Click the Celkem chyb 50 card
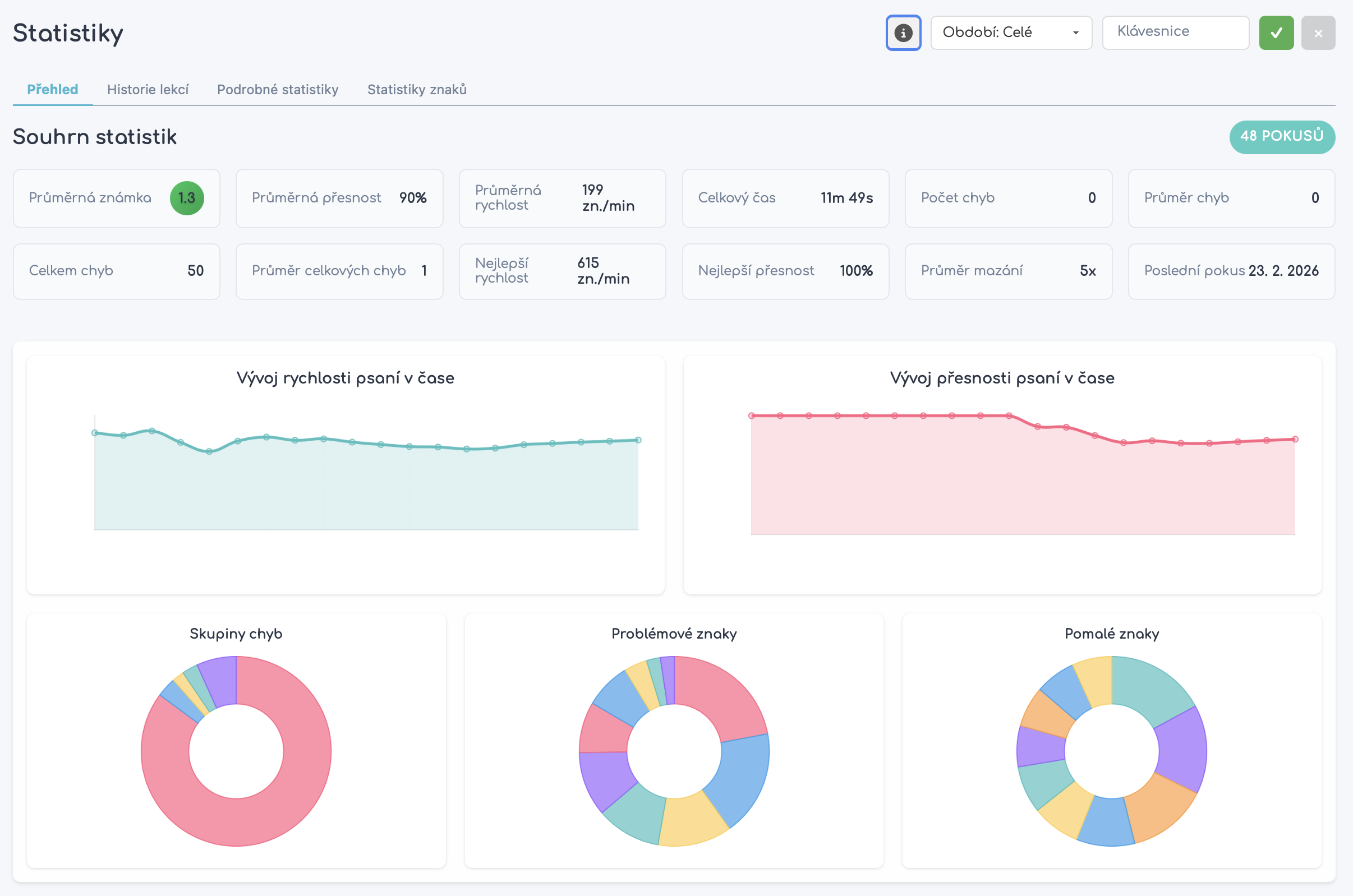The height and width of the screenshot is (896, 1353). (116, 271)
